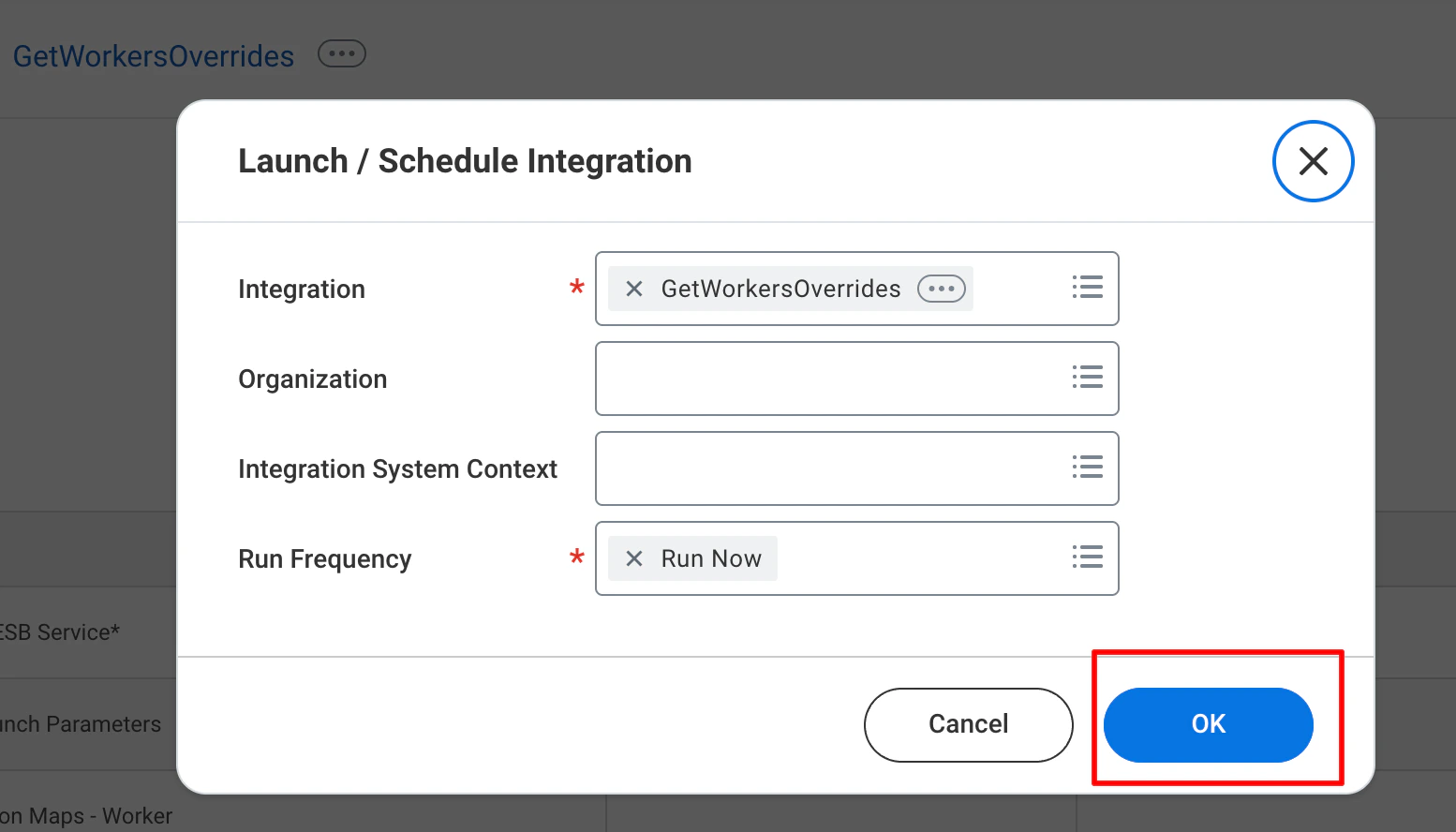The image size is (1456, 832).
Task: Open Integration System Context prompt list icon
Action: (1087, 468)
